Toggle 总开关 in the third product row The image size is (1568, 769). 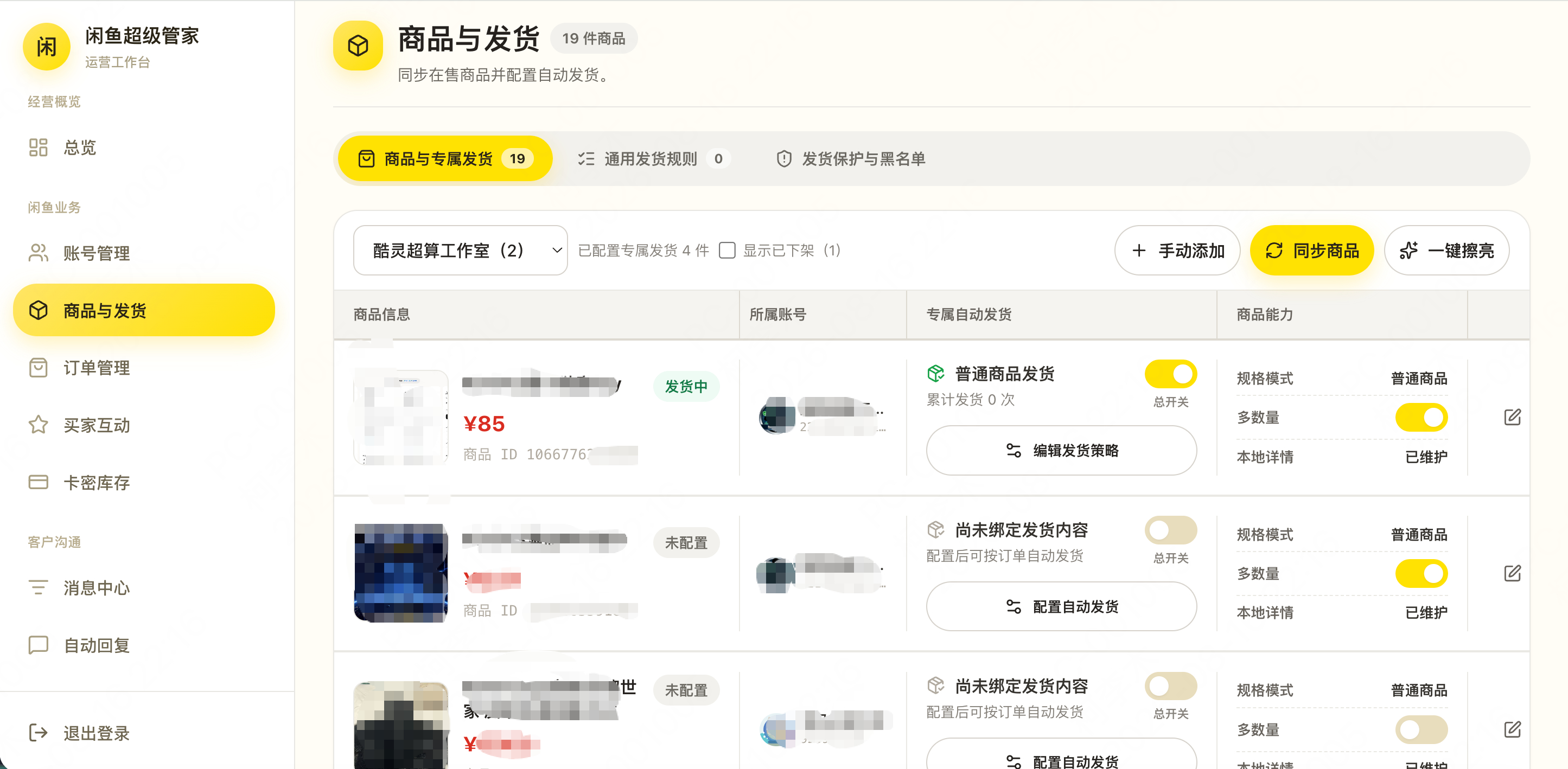pos(1170,686)
